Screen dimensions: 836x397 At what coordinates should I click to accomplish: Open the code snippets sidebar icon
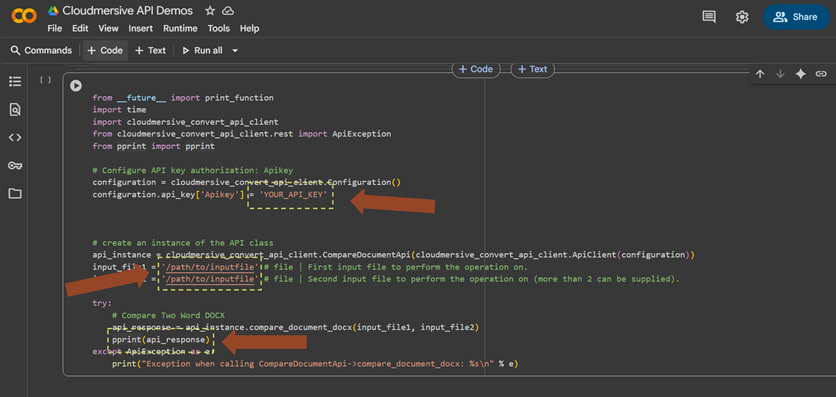[15, 137]
